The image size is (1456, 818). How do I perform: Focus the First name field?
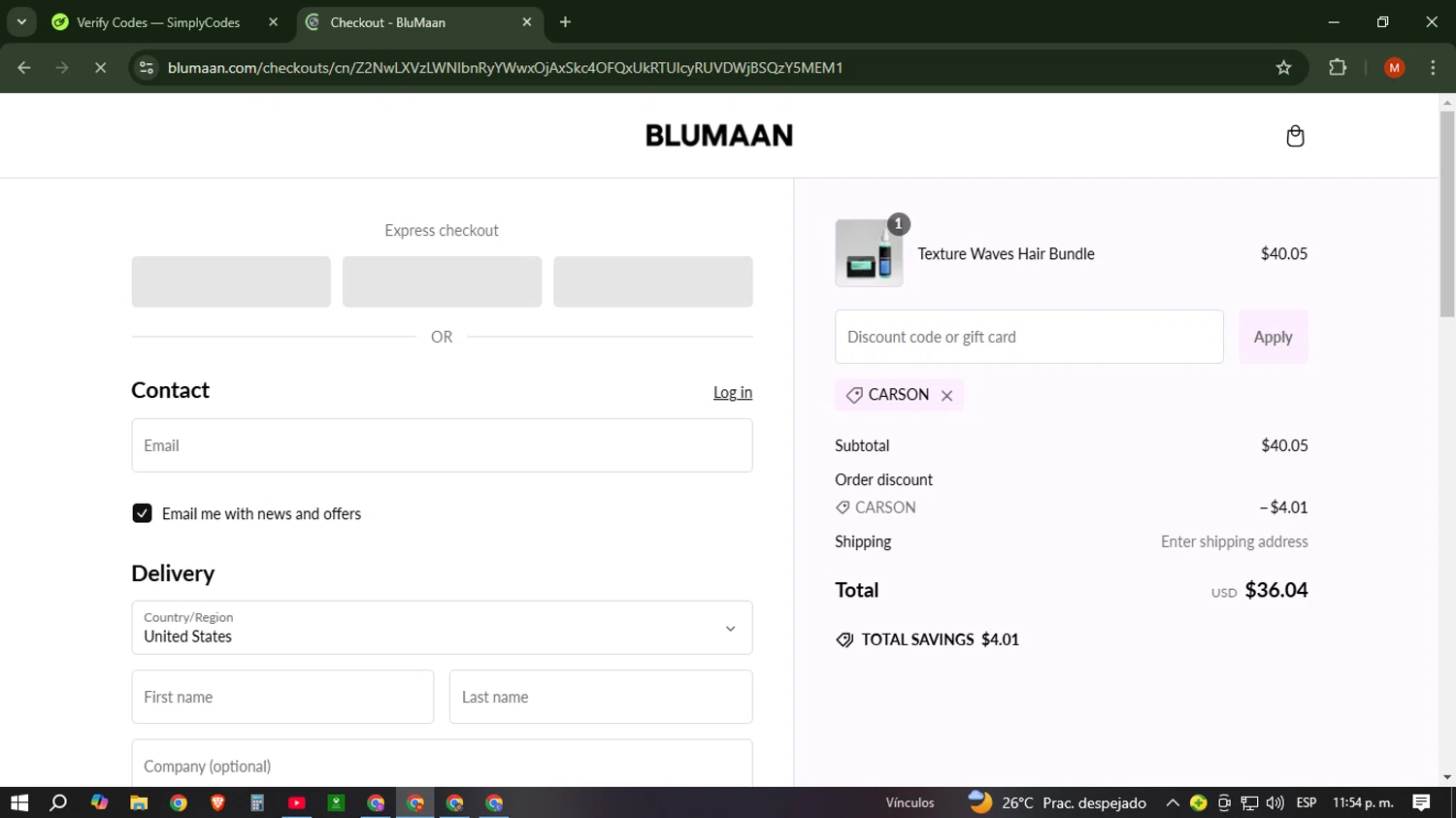pos(282,697)
